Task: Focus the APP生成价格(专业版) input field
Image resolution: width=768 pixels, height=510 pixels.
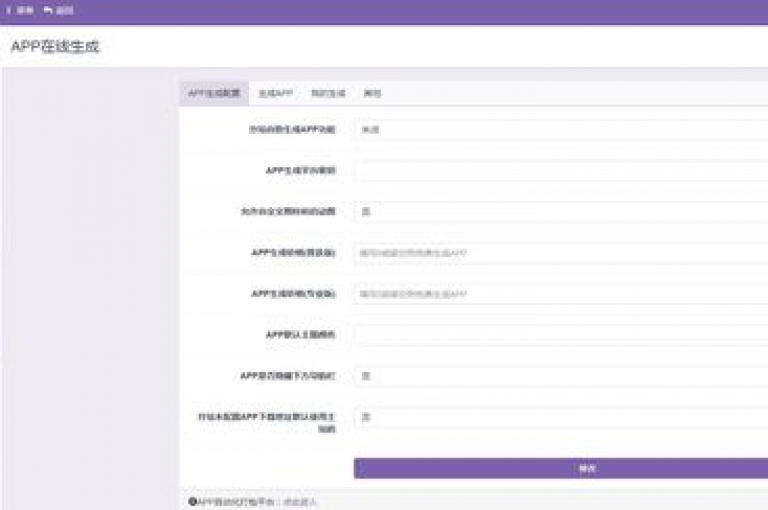Action: click(561, 294)
